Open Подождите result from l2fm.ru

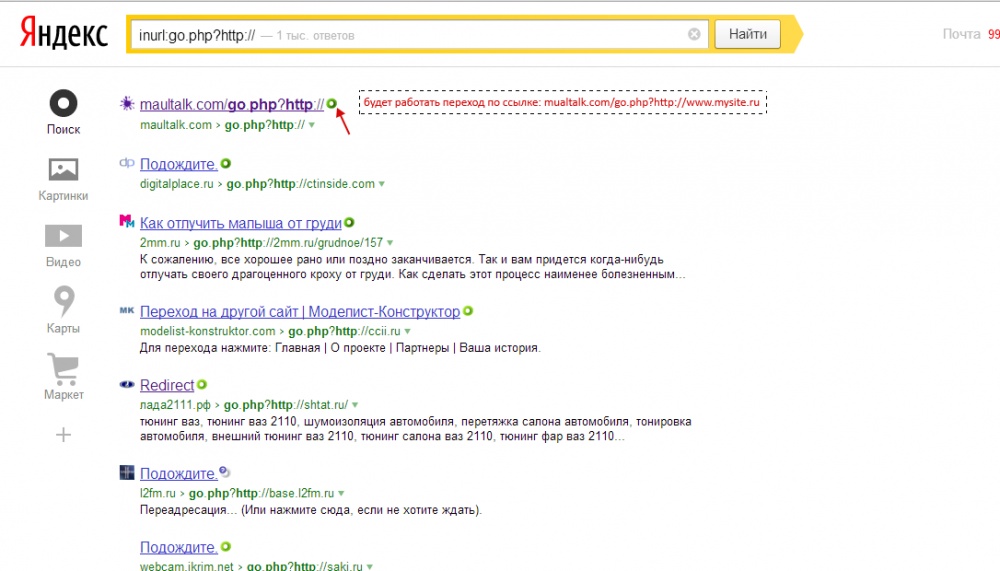179,474
